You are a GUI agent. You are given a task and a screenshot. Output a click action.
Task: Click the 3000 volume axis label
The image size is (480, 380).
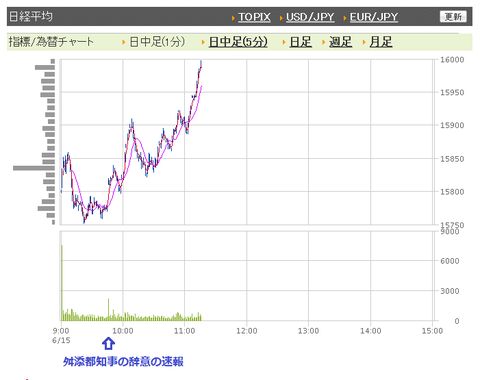pyautogui.click(x=450, y=291)
